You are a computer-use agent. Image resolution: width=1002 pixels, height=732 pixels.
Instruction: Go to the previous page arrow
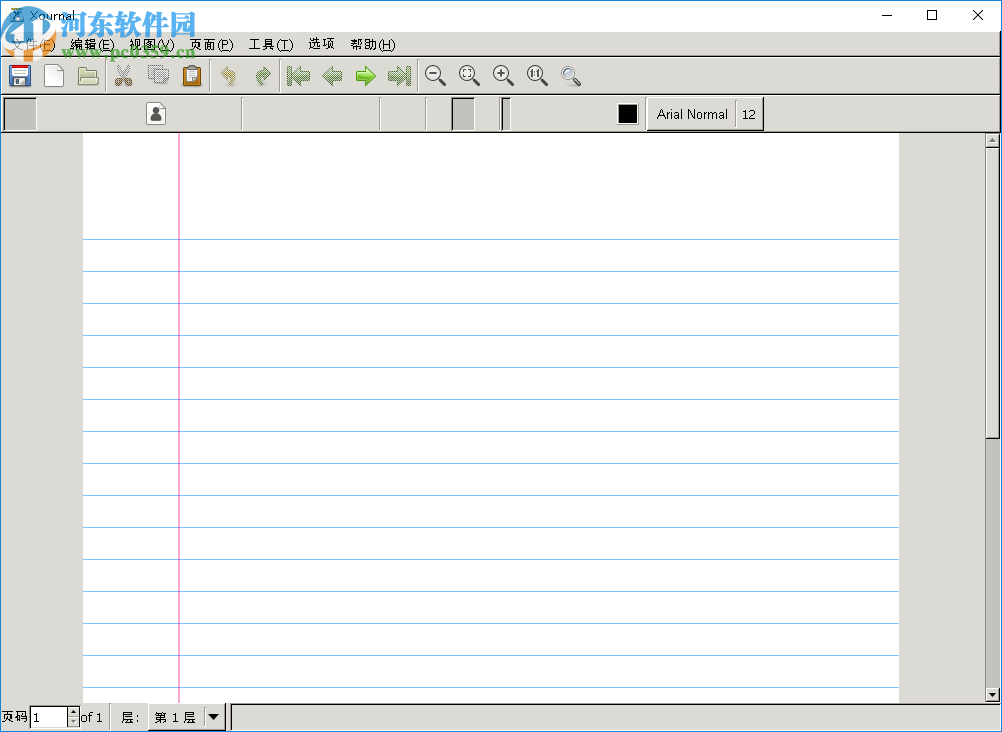click(332, 75)
